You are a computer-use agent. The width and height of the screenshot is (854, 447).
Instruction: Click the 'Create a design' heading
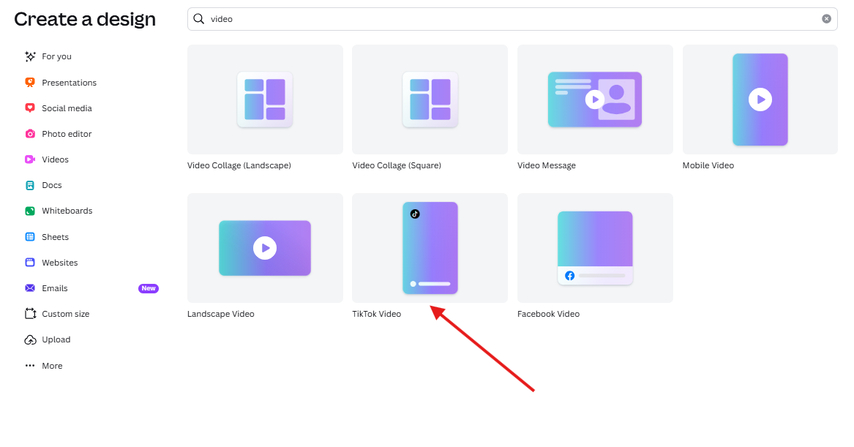85,19
